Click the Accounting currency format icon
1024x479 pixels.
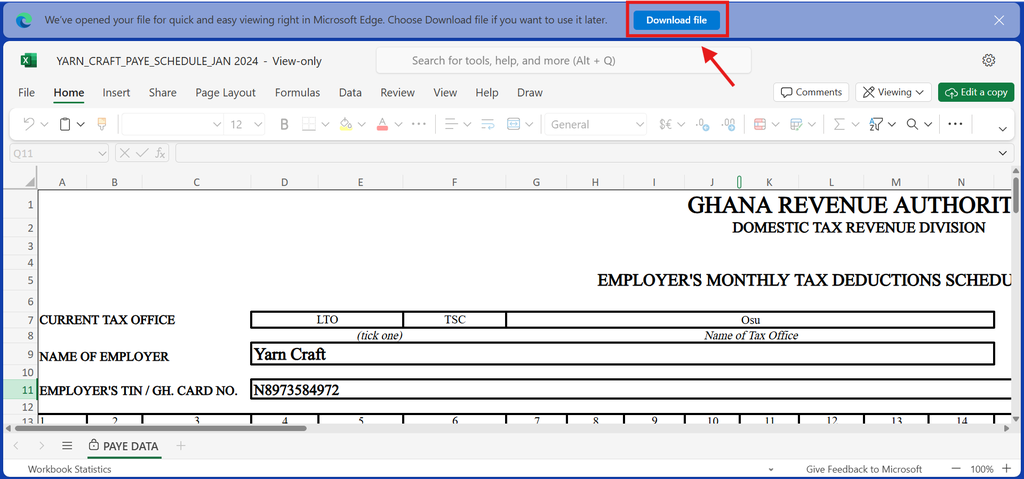(x=665, y=124)
